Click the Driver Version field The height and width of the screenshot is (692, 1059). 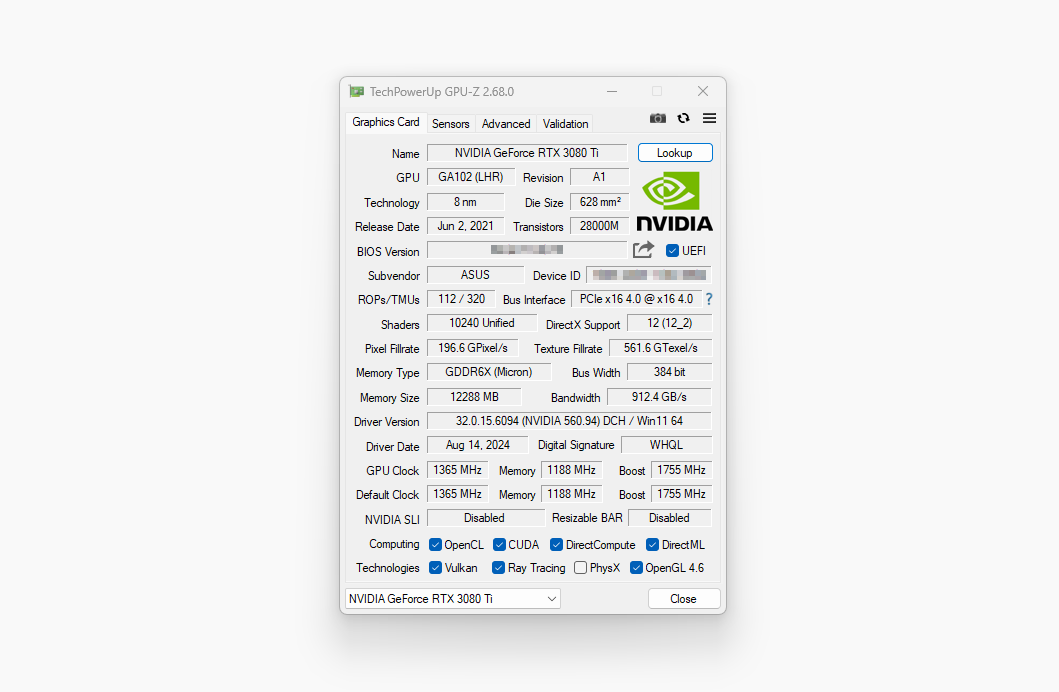tap(569, 421)
